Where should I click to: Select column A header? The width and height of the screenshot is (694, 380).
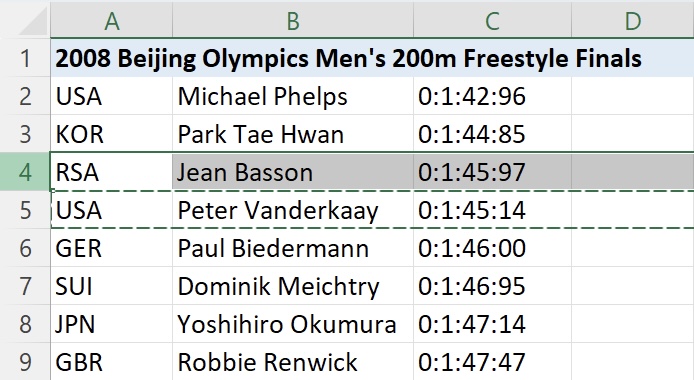pyautogui.click(x=112, y=19)
